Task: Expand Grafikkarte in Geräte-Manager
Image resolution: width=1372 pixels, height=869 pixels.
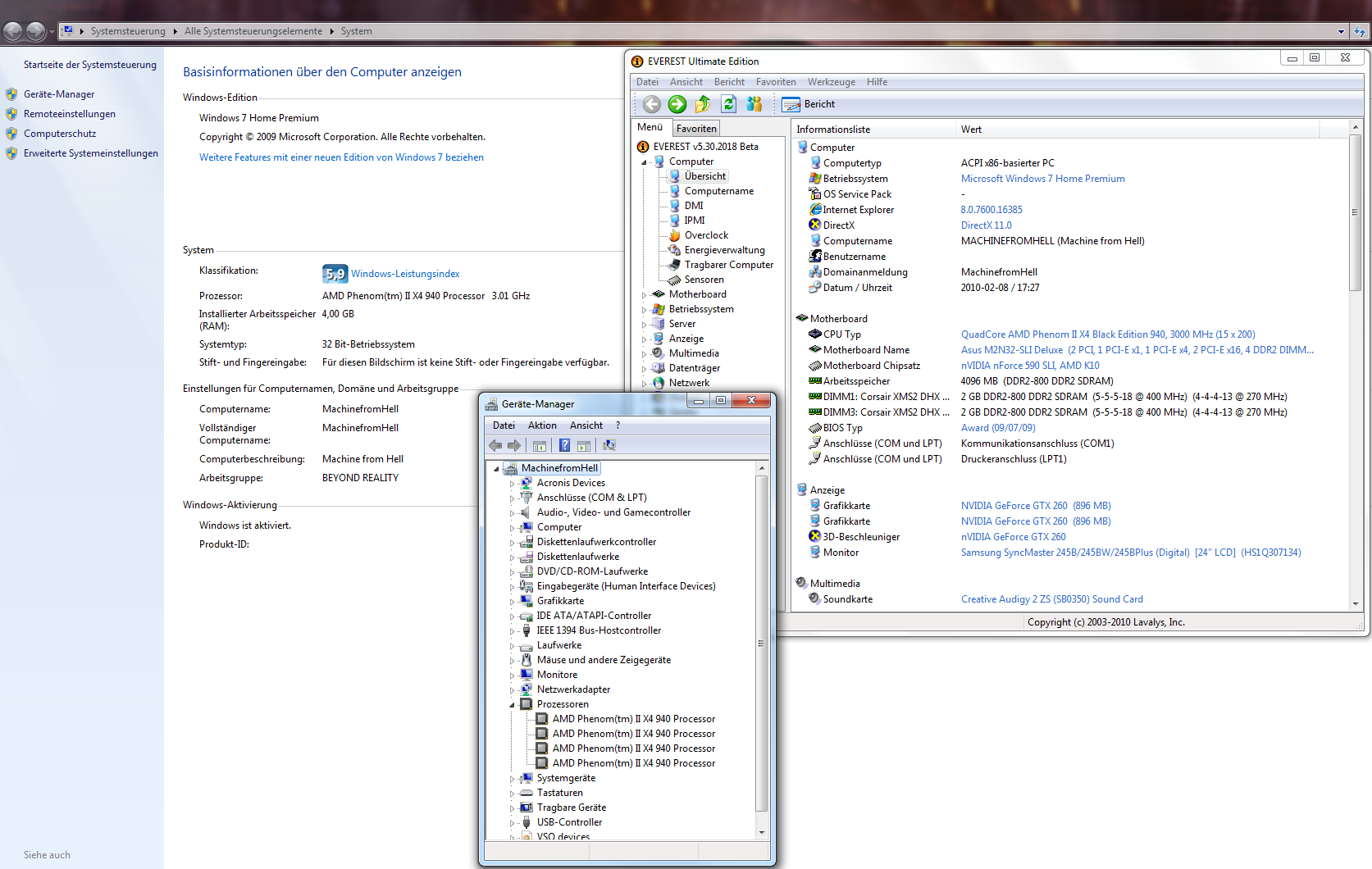Action: 513,602
